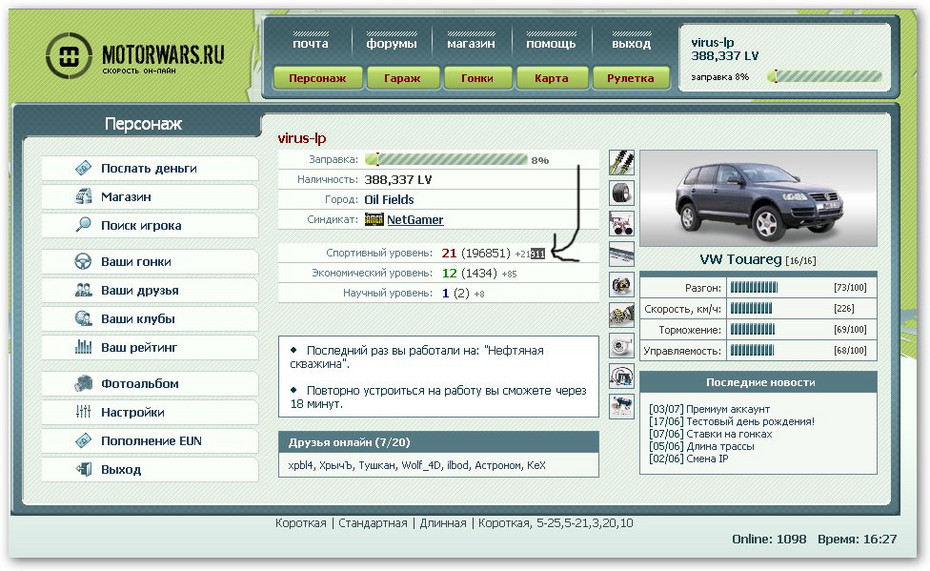Open the Пополнение EUN sidebar link

point(149,441)
